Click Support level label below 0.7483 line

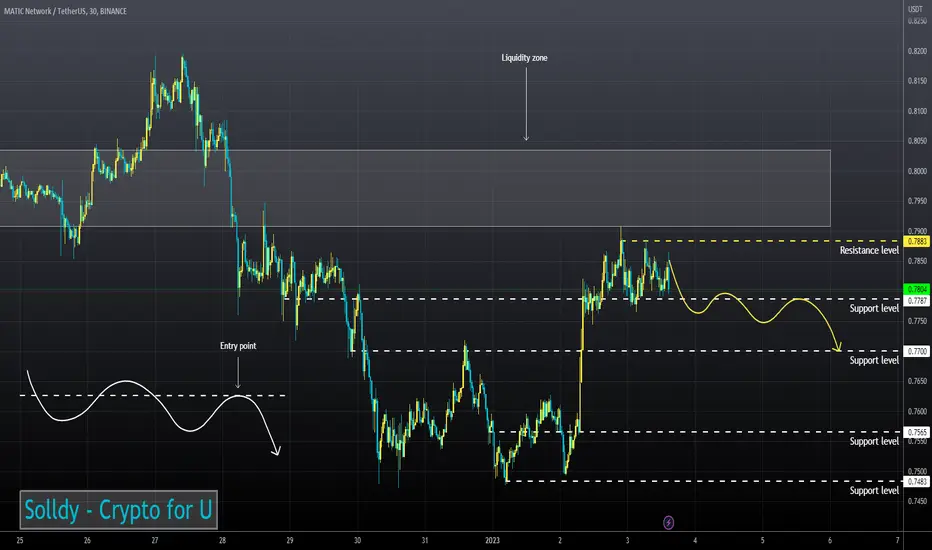click(x=874, y=491)
